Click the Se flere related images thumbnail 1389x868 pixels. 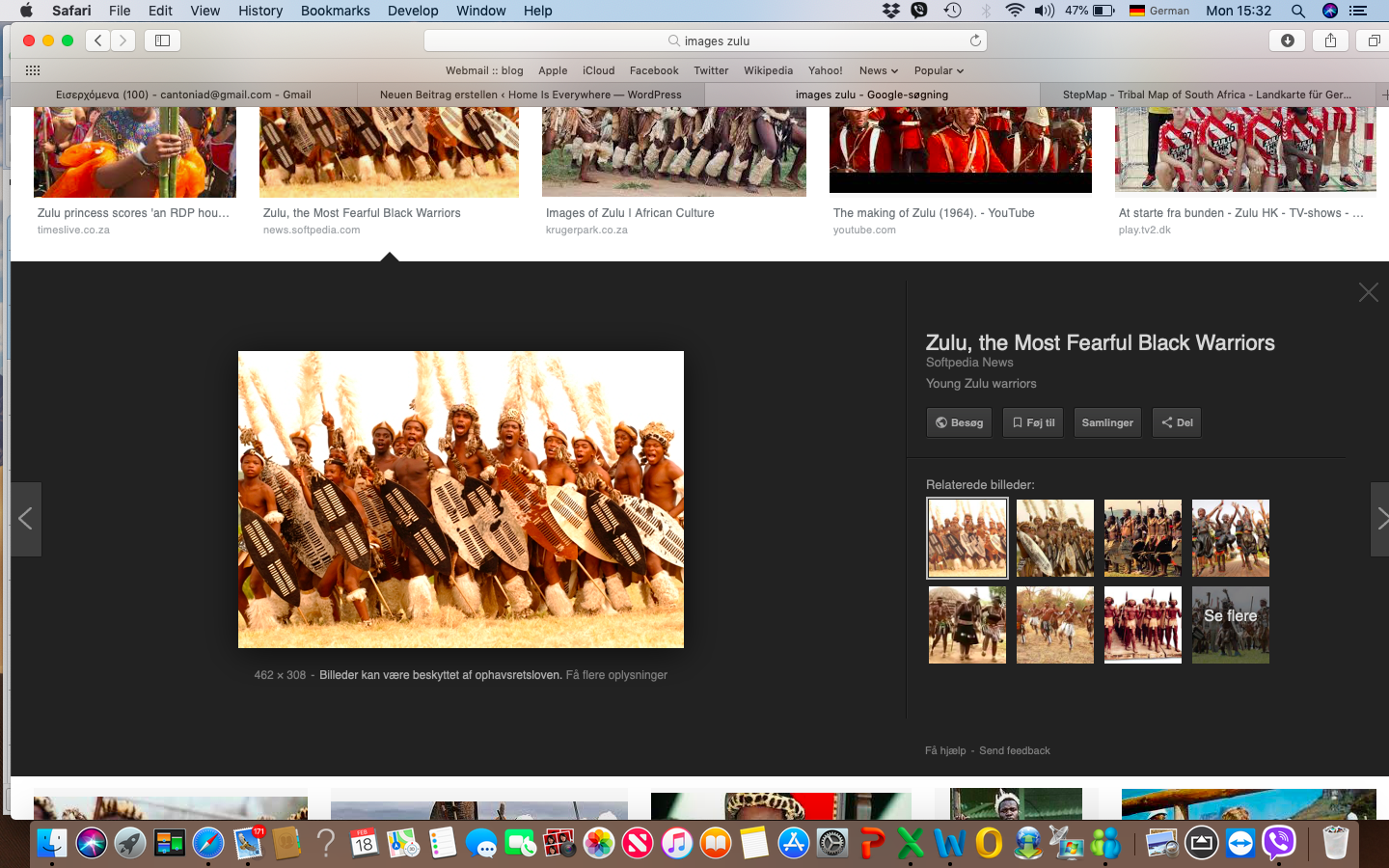coord(1230,625)
